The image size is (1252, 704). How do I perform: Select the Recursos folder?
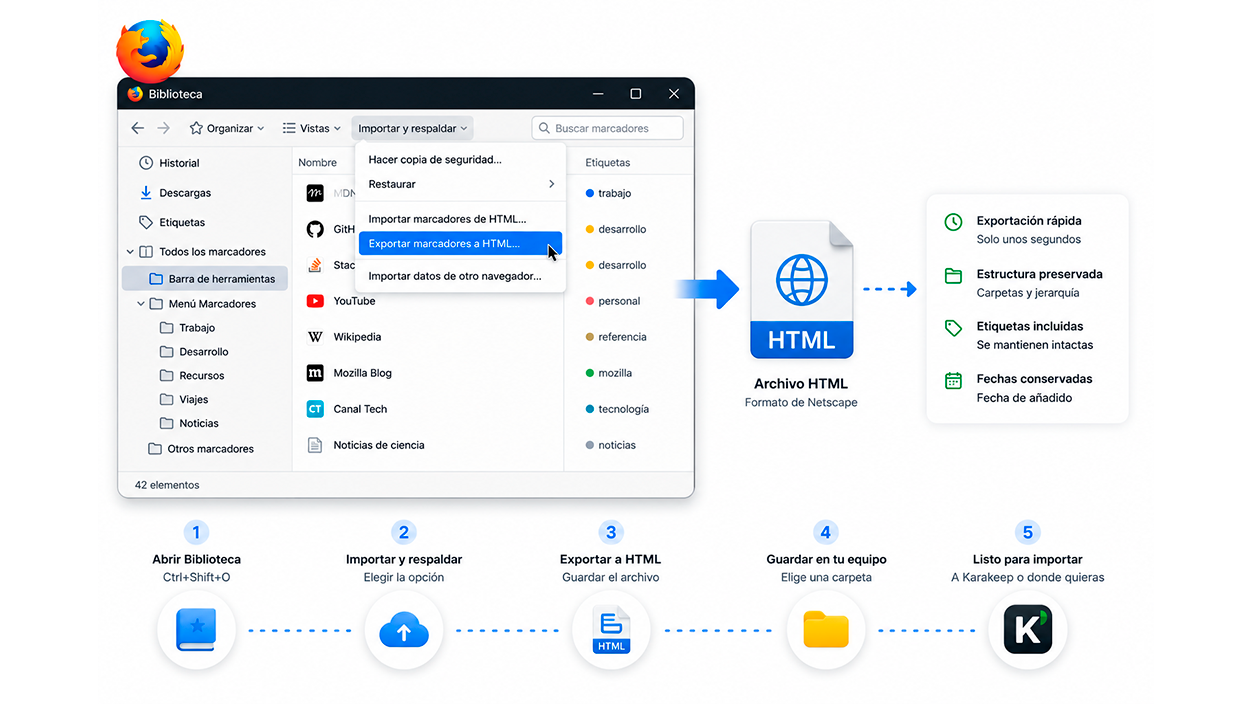point(192,376)
